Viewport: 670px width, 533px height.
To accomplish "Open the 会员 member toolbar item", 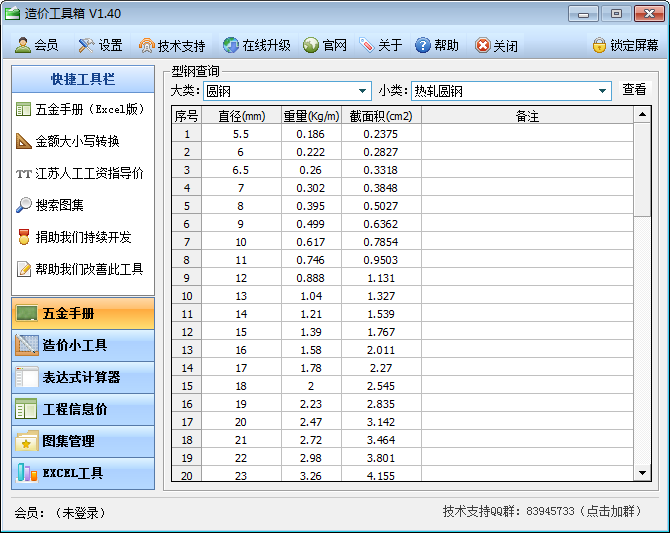I will (37, 45).
